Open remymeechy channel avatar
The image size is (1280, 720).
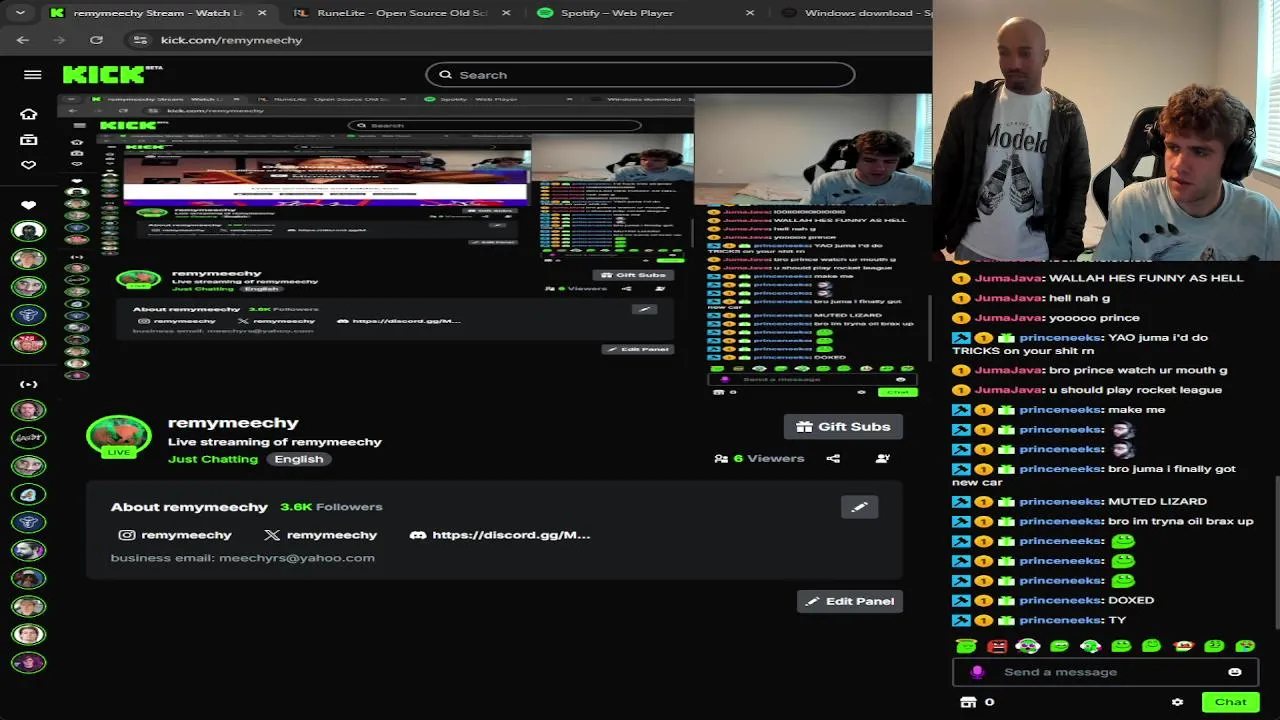(x=119, y=436)
